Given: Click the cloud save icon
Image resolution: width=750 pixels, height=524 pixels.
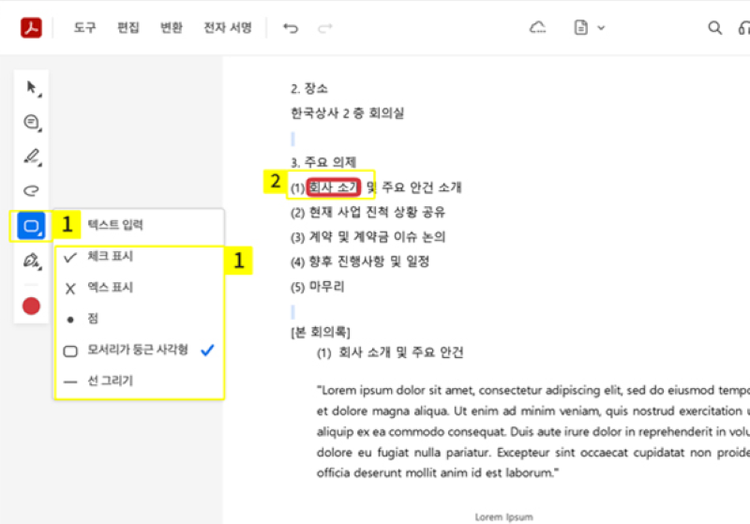Looking at the screenshot, I should pos(538,28).
